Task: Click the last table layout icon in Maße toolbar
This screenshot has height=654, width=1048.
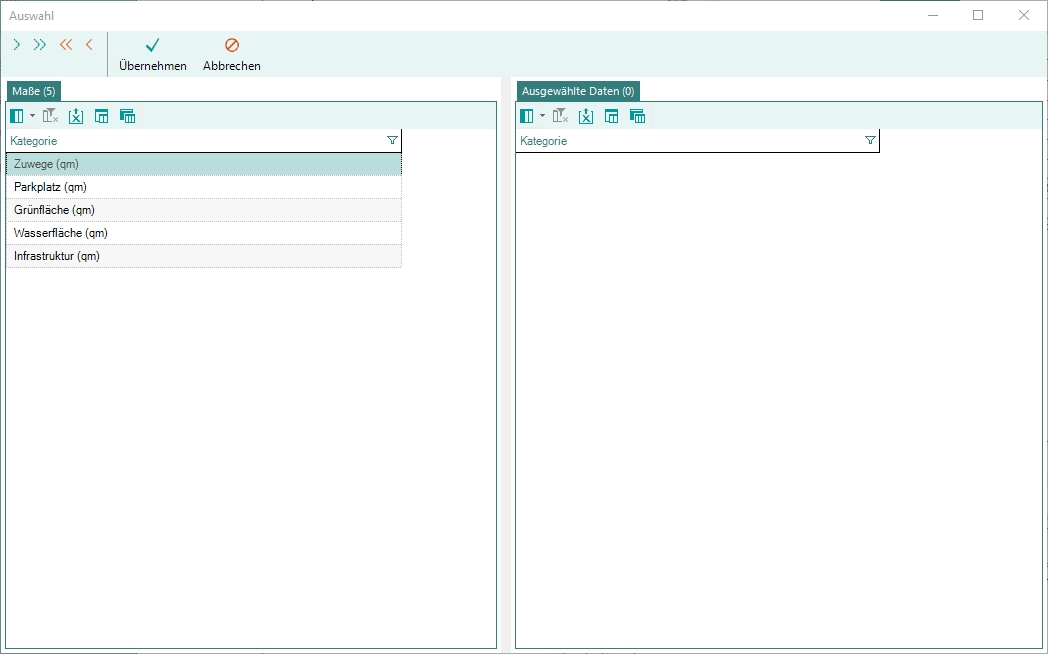Action: pos(127,116)
